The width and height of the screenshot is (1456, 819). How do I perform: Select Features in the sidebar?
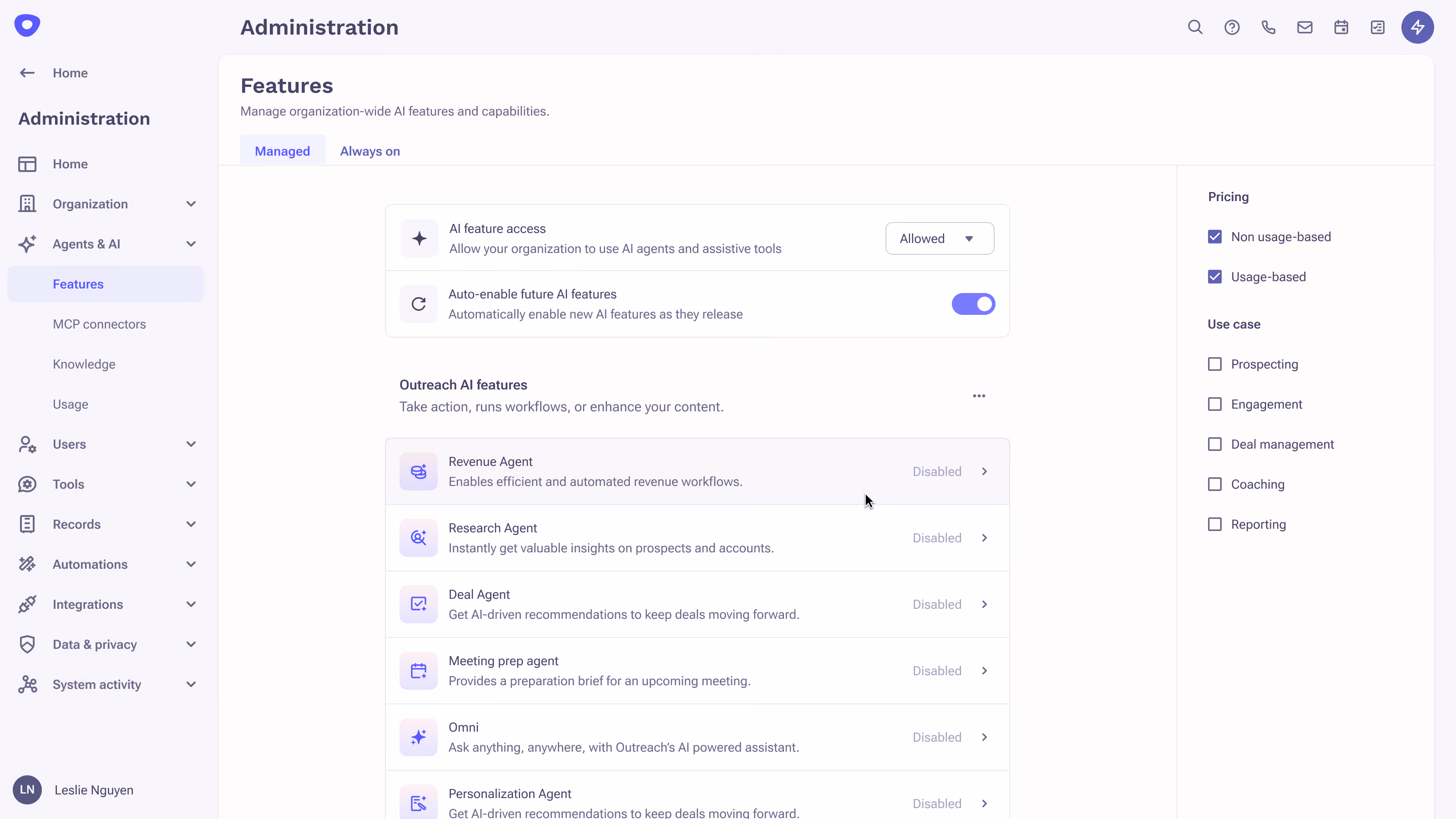[105, 284]
